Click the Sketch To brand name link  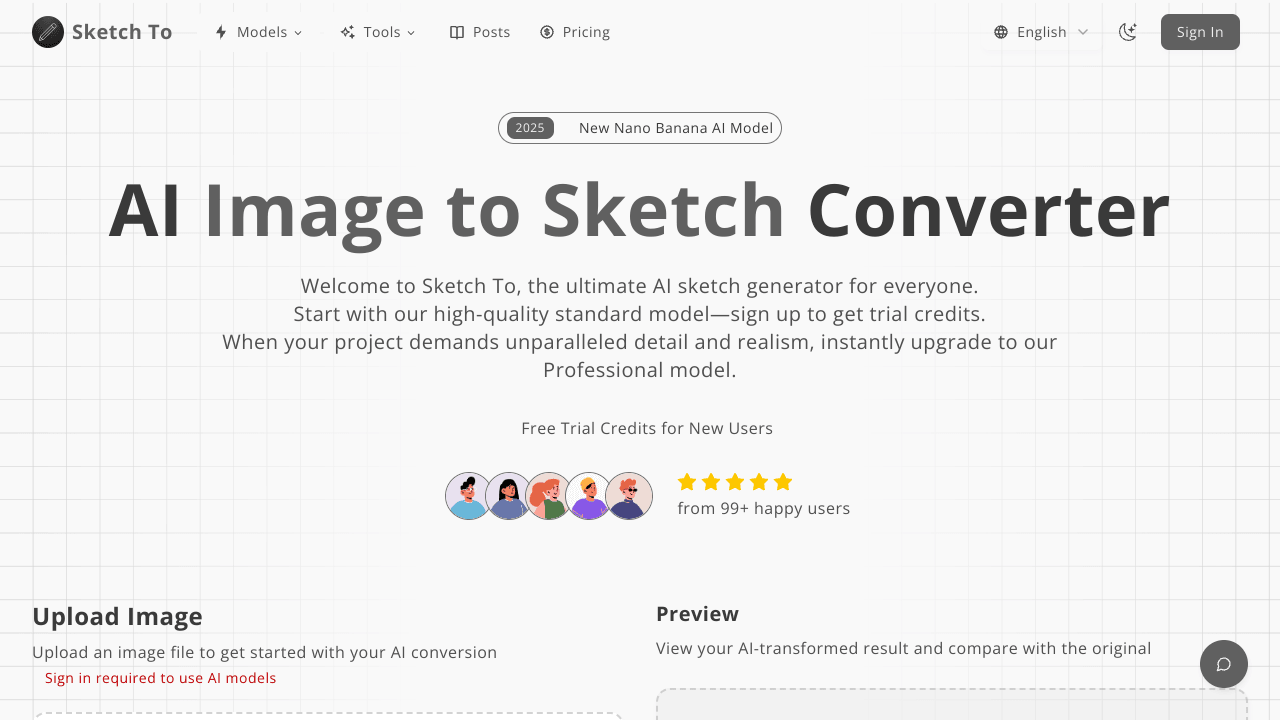click(x=122, y=32)
